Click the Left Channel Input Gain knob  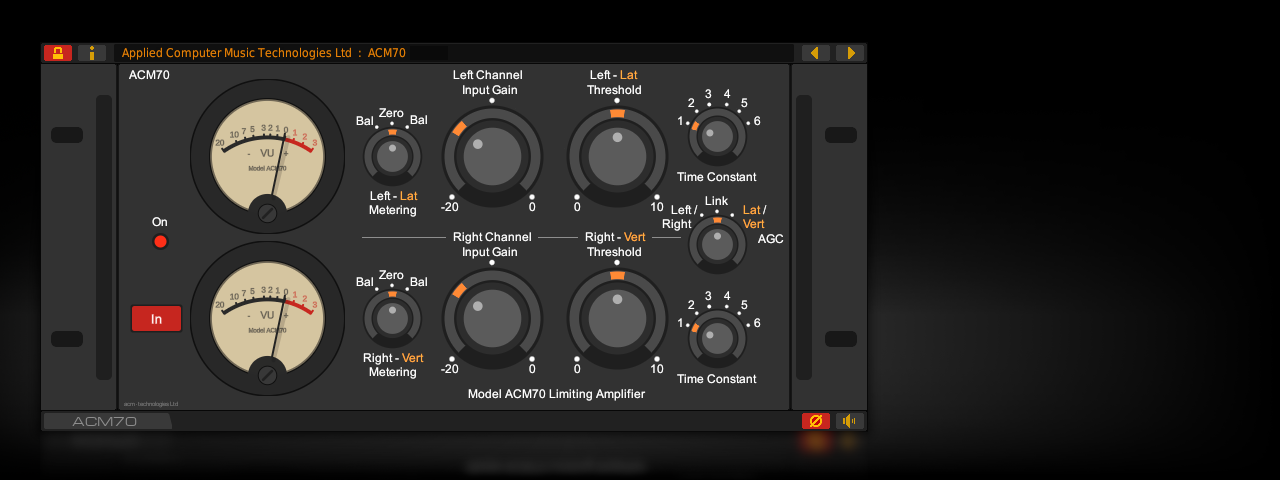[492, 156]
